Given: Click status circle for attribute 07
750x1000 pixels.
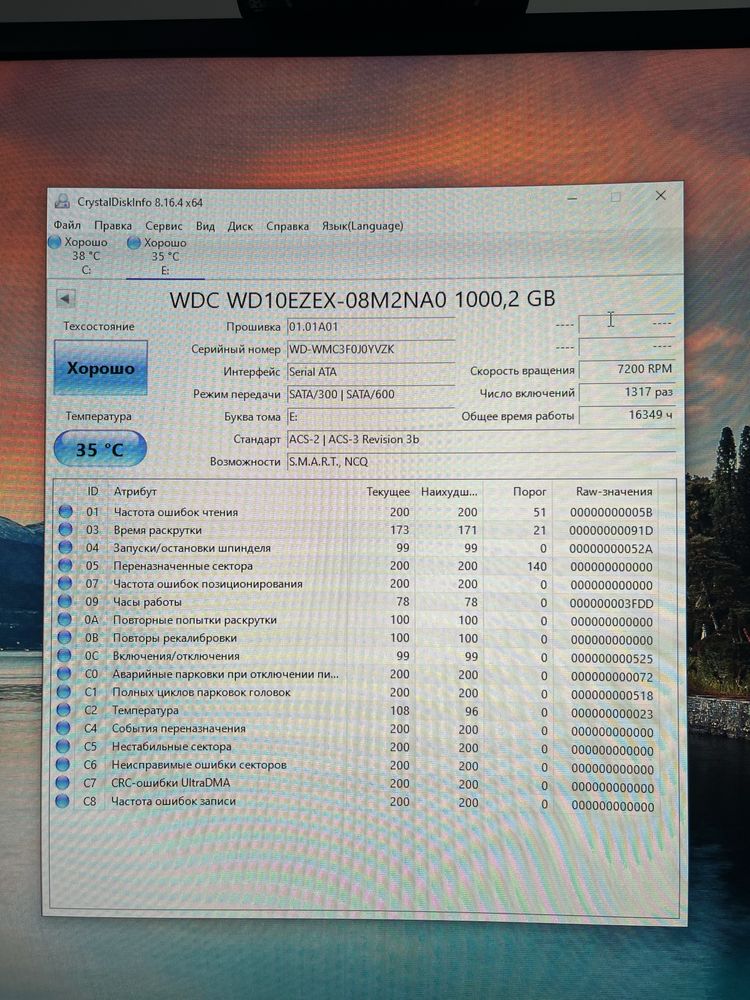Looking at the screenshot, I should click(65, 583).
